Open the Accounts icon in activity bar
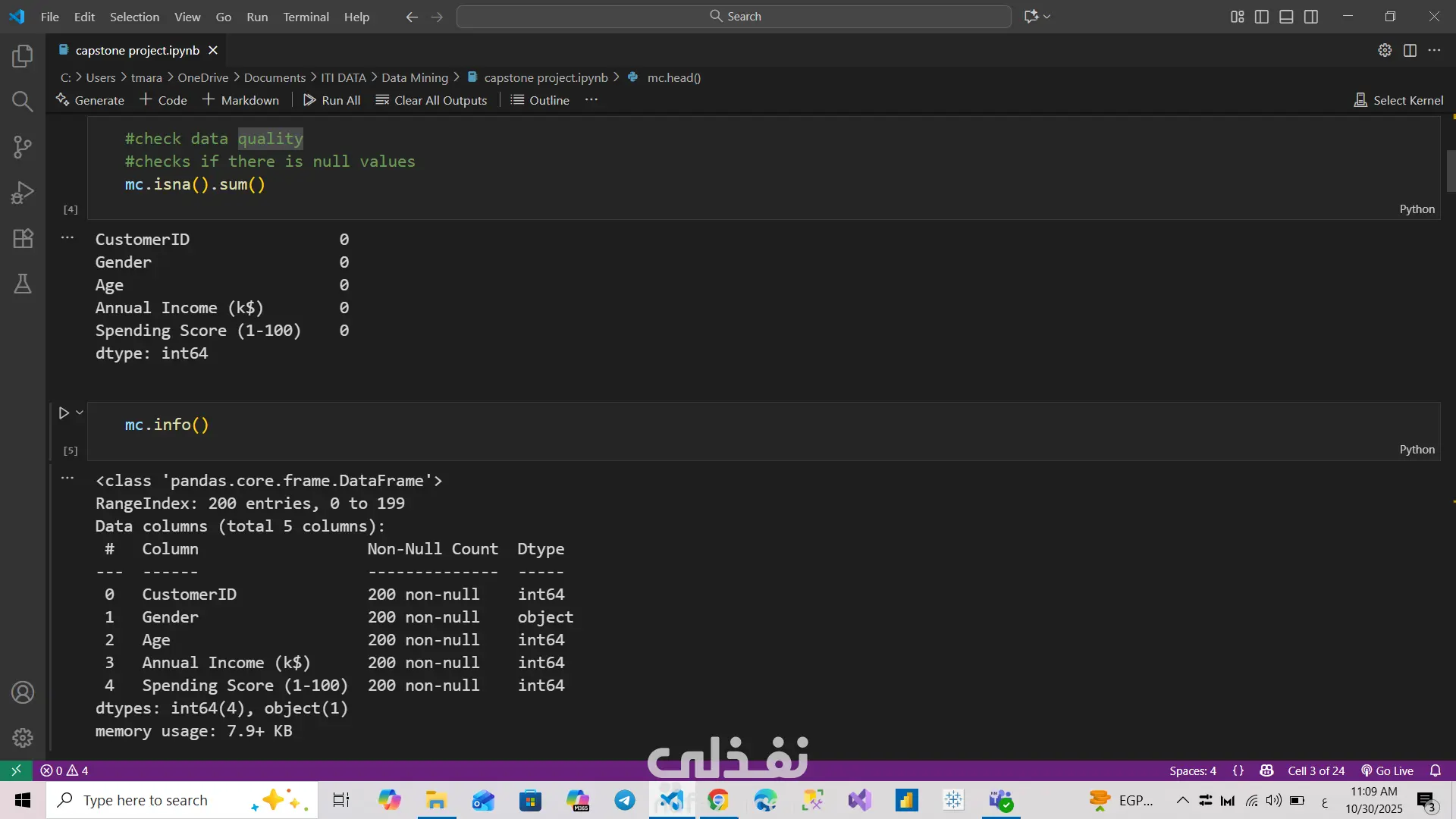Screen dimensions: 1456x819 click(23, 692)
